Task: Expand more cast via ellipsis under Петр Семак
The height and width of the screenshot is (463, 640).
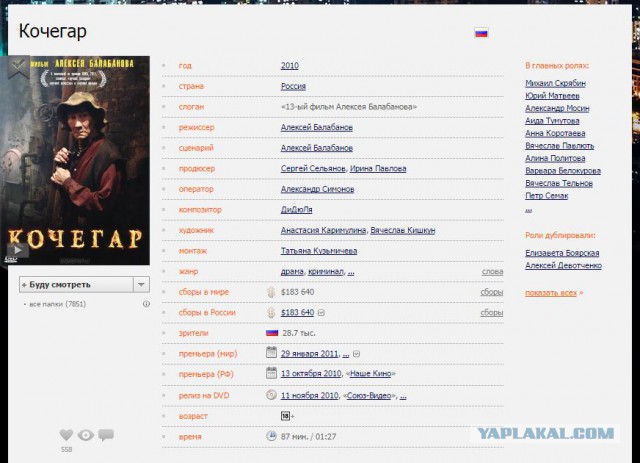Action: 529,209
